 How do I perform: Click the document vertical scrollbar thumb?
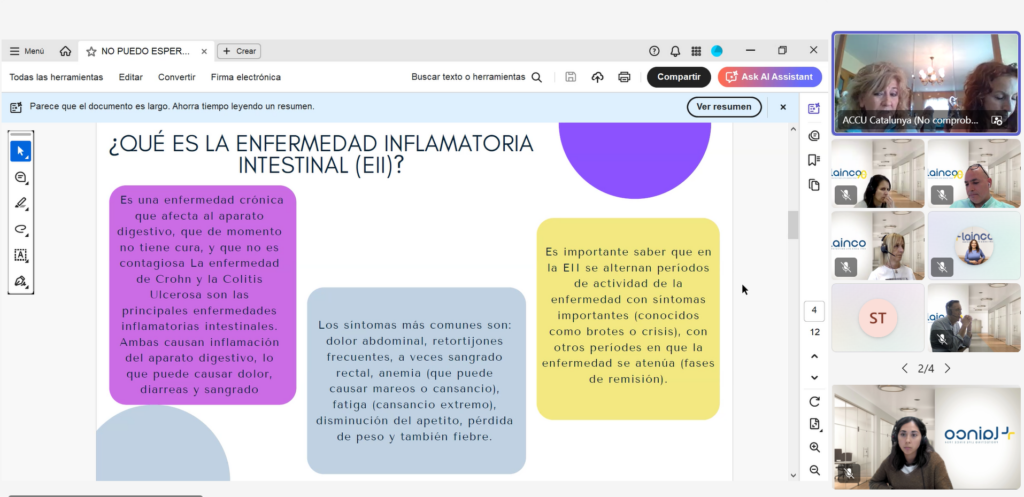pyautogui.click(x=793, y=225)
